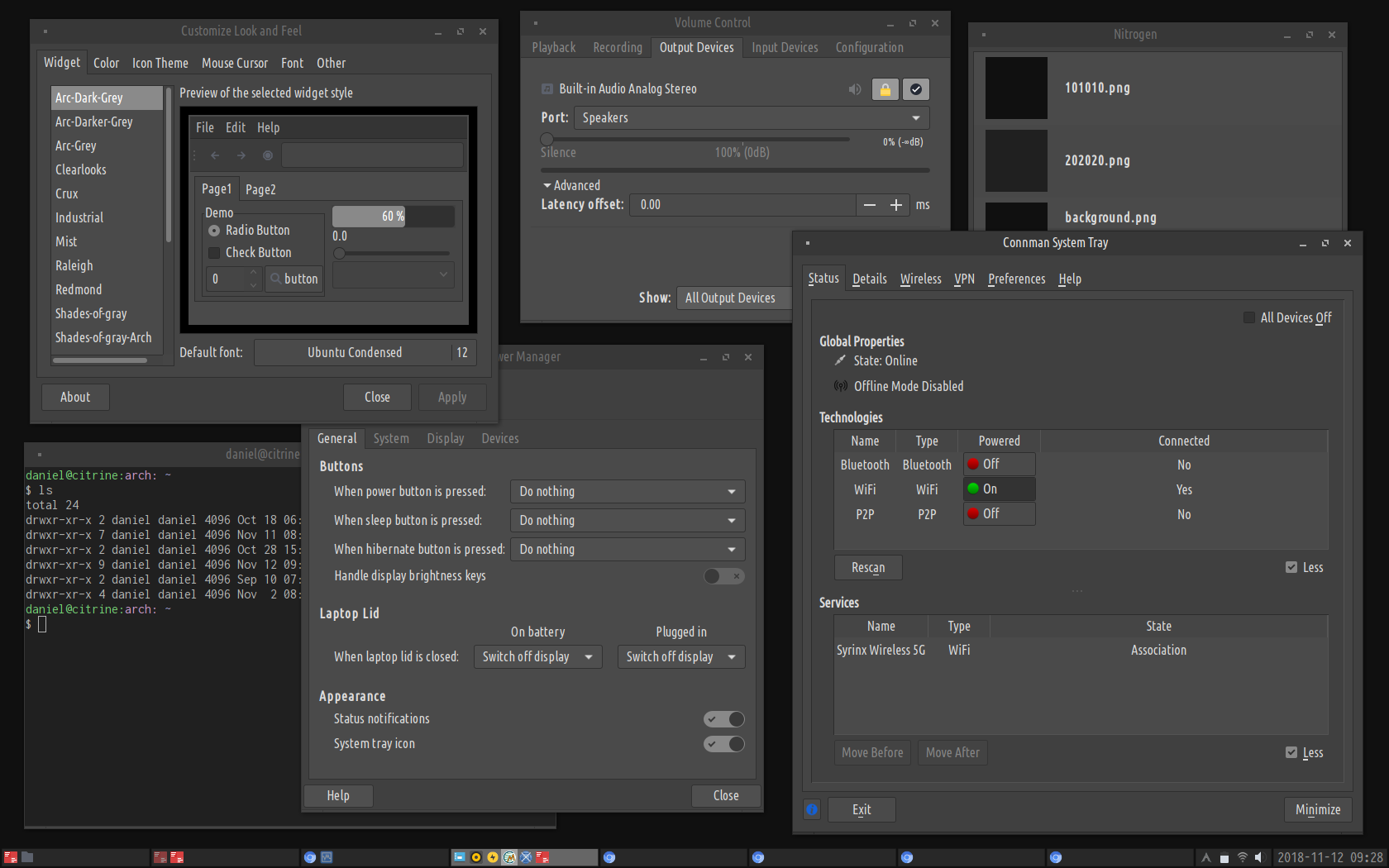Screen dimensions: 1389x868
Task: Select the Arc-Darker-Grey widget theme
Action: point(107,122)
